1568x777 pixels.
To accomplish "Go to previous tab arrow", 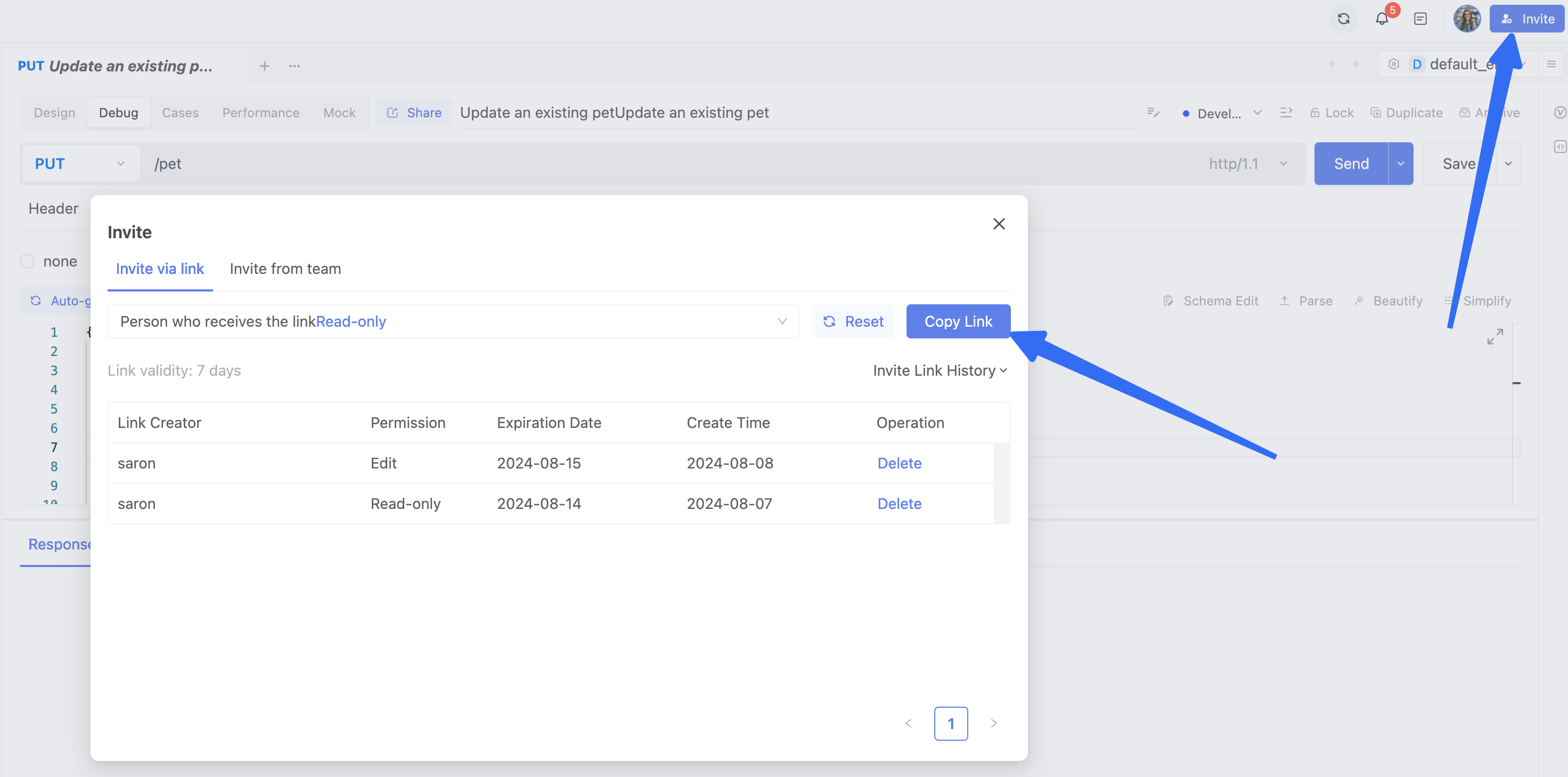I will [x=1331, y=64].
